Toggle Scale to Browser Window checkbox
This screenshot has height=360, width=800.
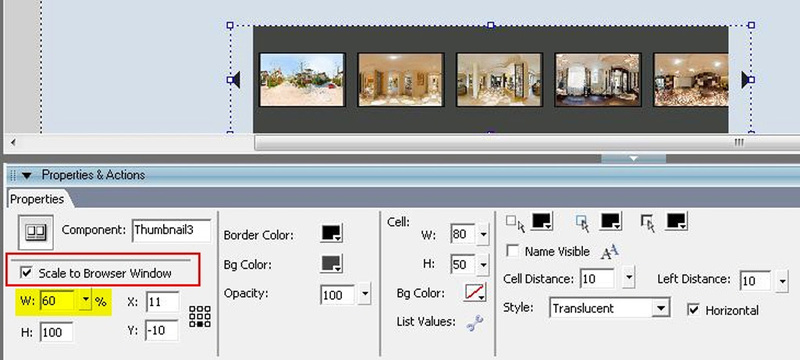[x=26, y=273]
